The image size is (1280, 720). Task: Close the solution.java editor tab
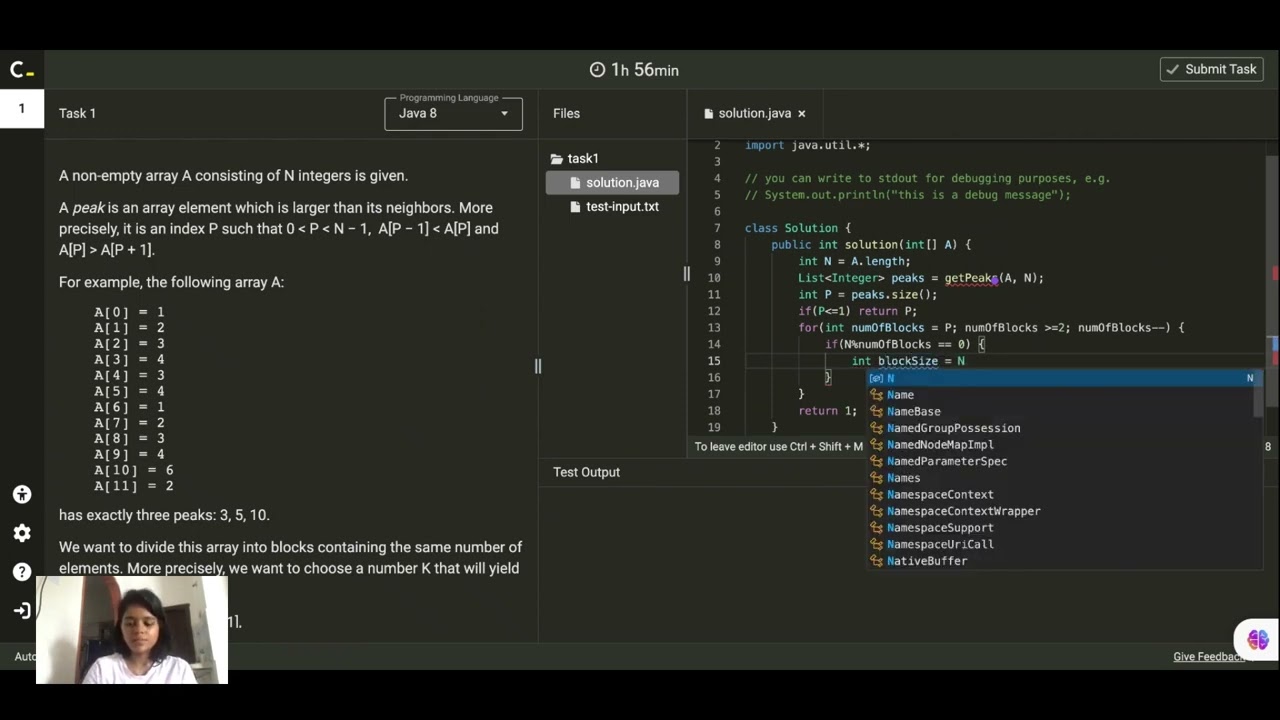[x=801, y=114]
